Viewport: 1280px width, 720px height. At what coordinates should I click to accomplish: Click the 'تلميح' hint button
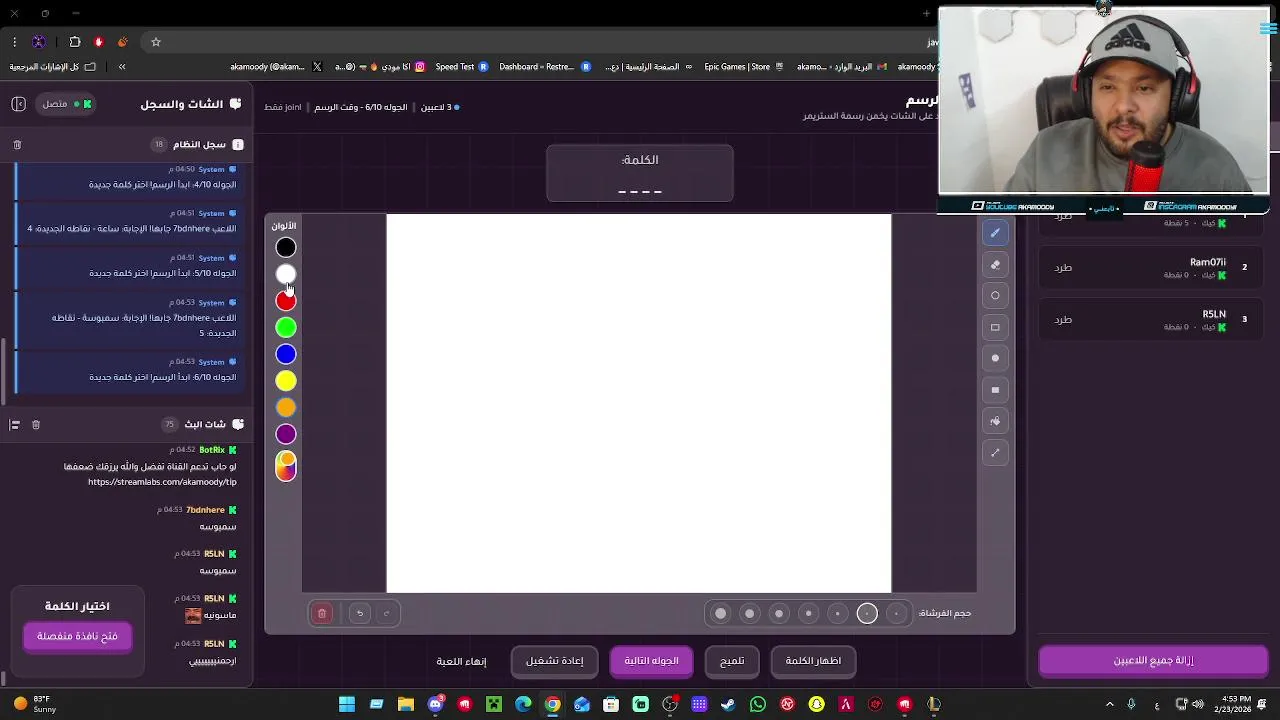pyautogui.click(x=732, y=661)
